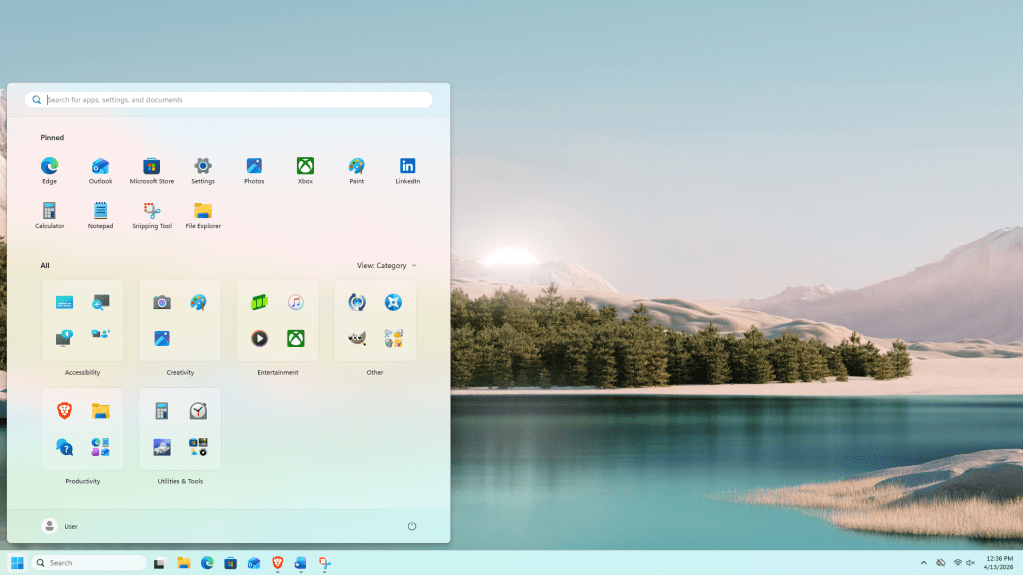Open clock showing 12:36 PM
The width and height of the screenshot is (1023, 575).
[x=999, y=563]
